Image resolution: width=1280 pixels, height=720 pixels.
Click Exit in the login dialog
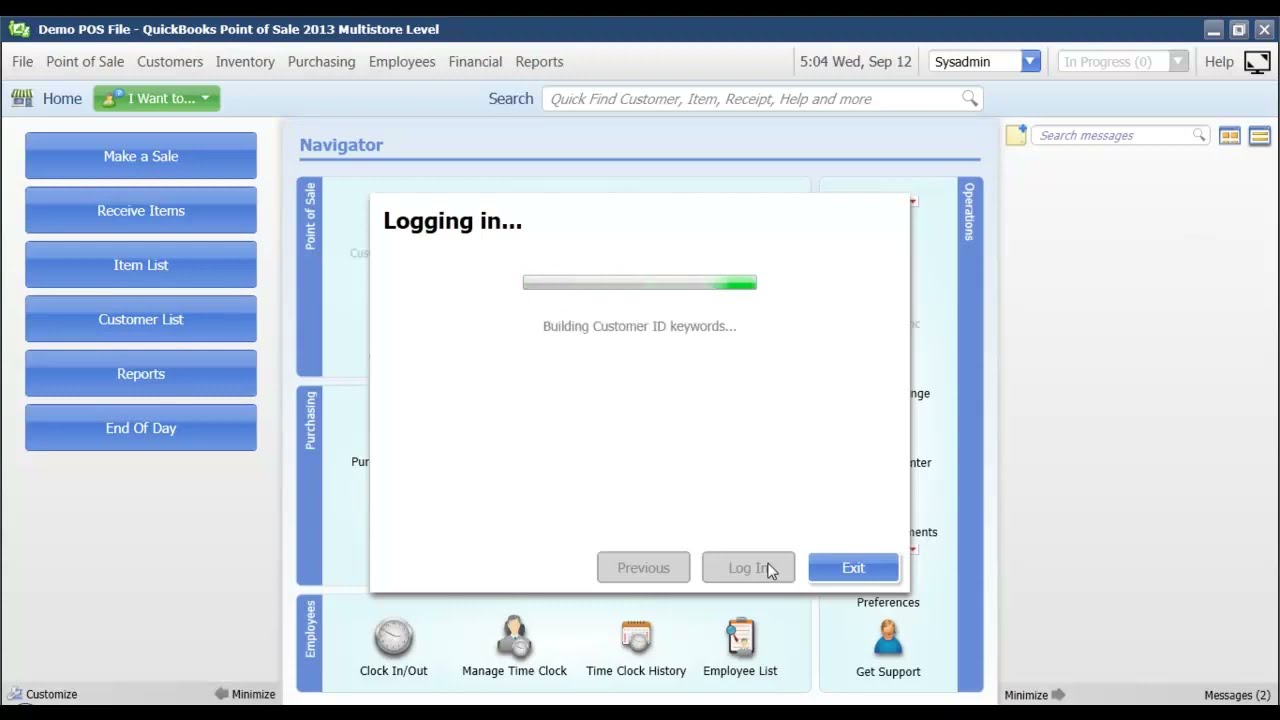click(x=853, y=568)
